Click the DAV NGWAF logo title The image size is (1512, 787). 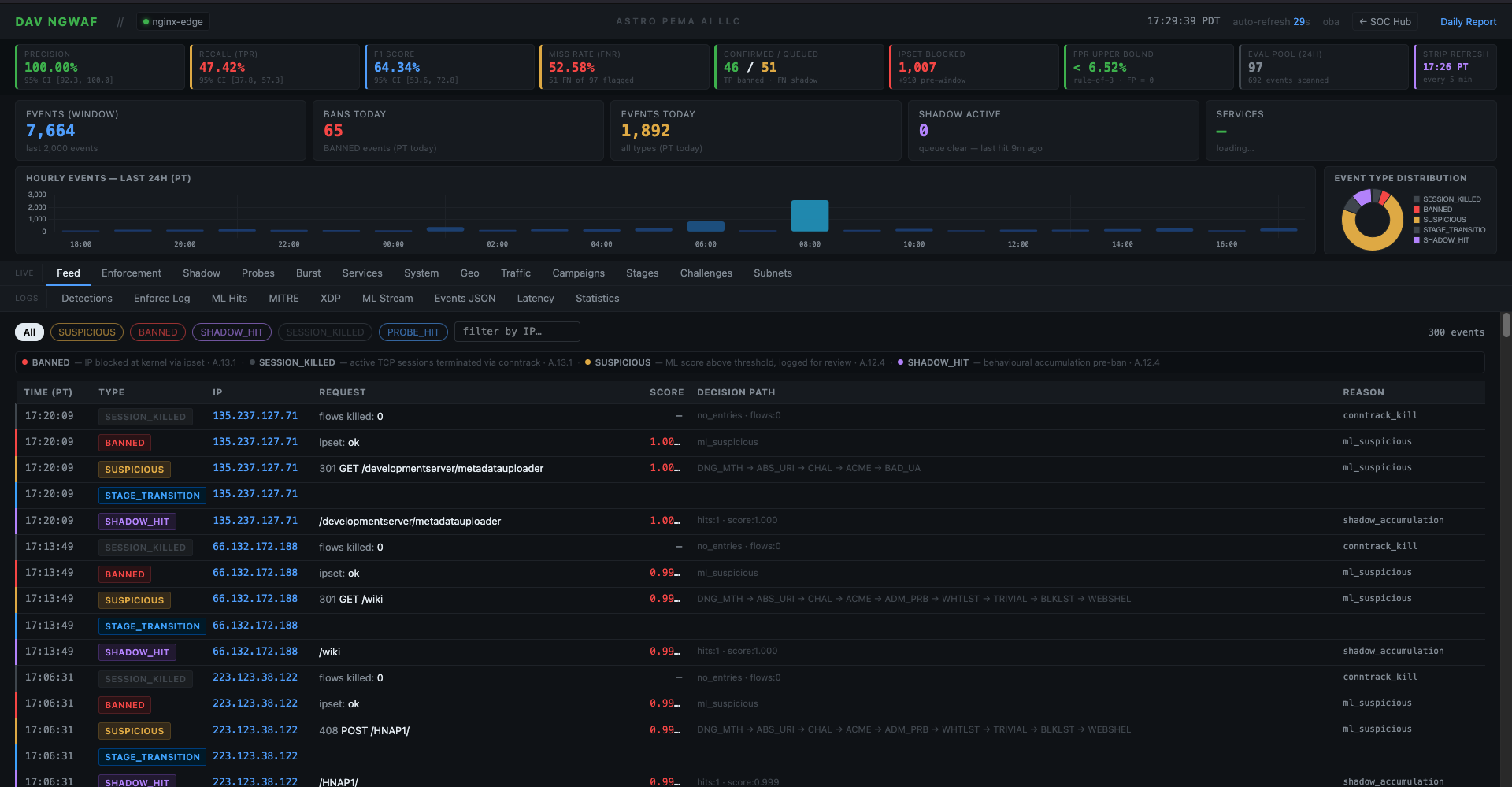tap(57, 22)
